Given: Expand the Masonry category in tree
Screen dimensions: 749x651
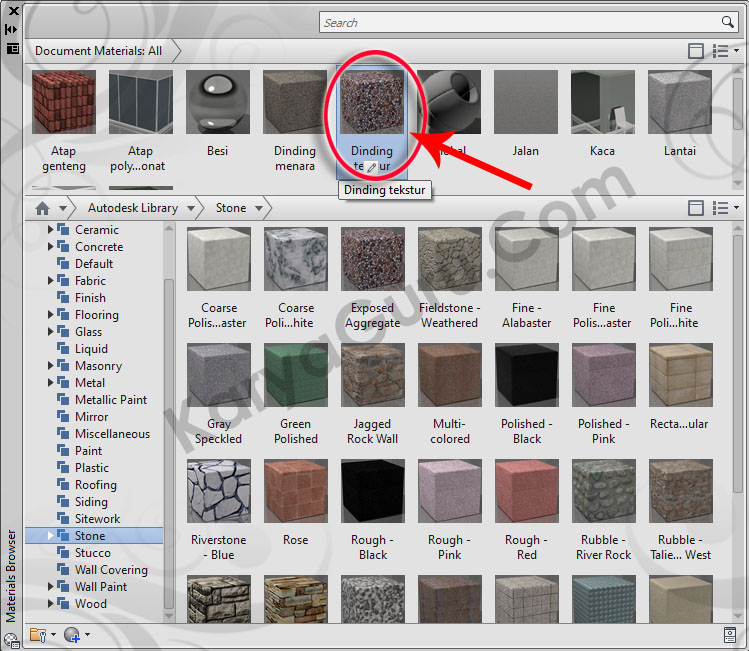Looking at the screenshot, I should pos(51,366).
